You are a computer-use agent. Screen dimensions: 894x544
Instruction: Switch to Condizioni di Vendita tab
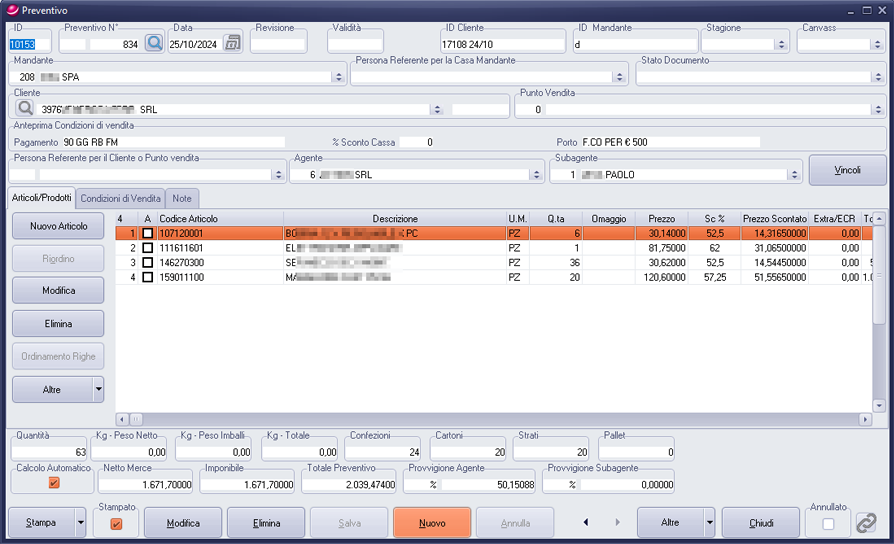[120, 199]
